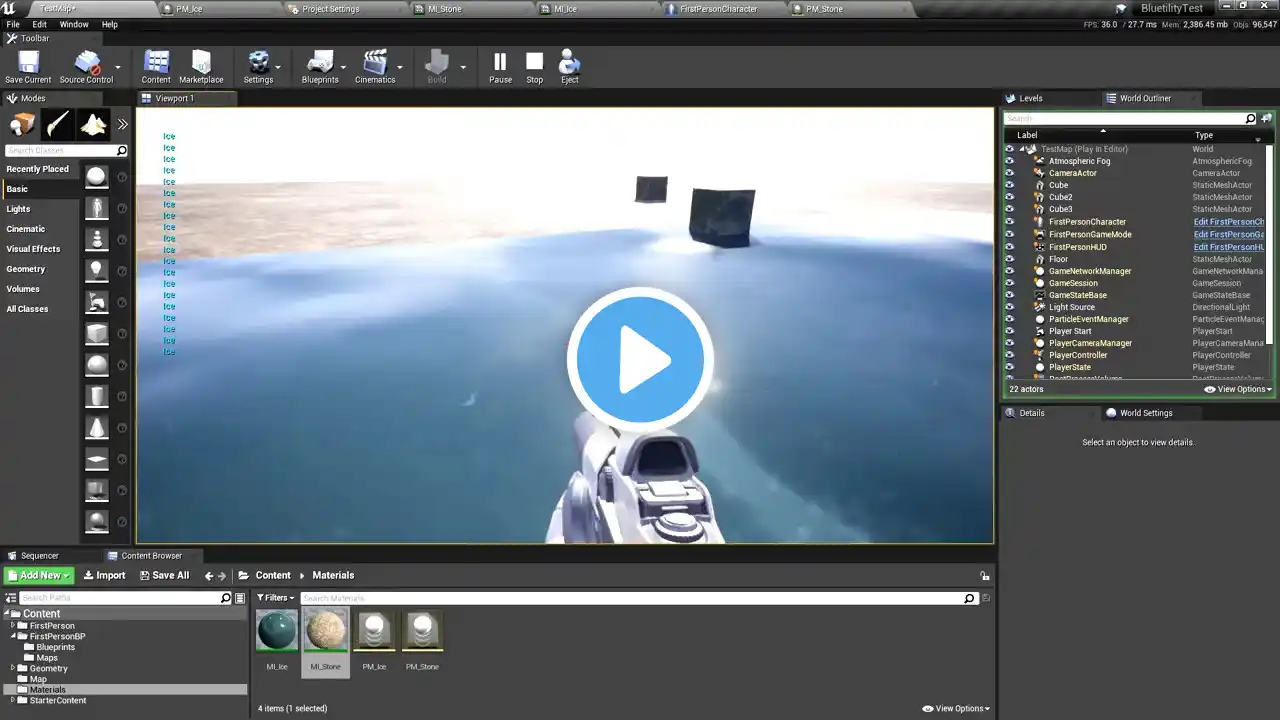
Task: Toggle visibility of the Floor actor
Action: 1009,259
